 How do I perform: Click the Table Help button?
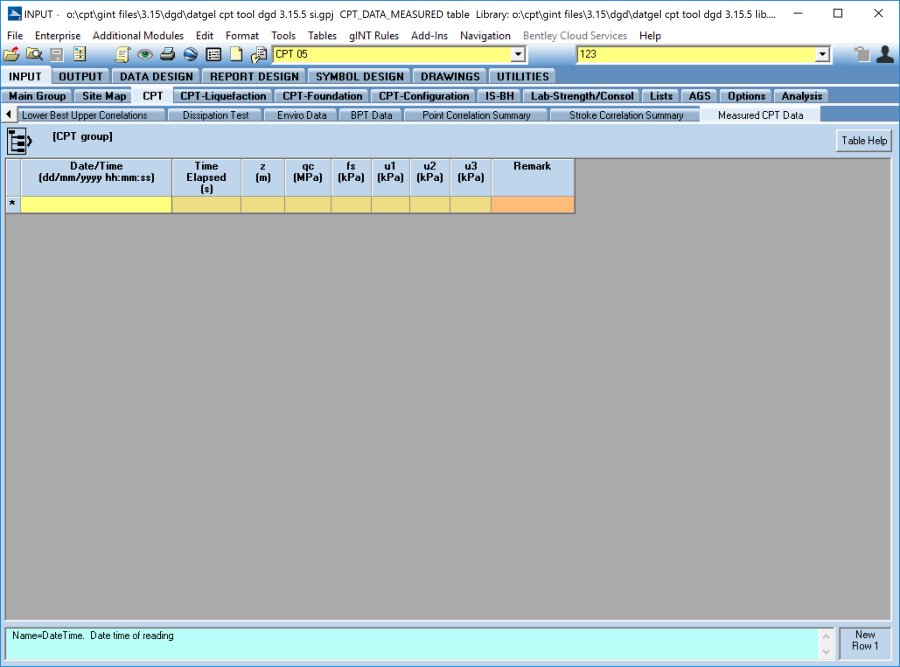pyautogui.click(x=863, y=141)
